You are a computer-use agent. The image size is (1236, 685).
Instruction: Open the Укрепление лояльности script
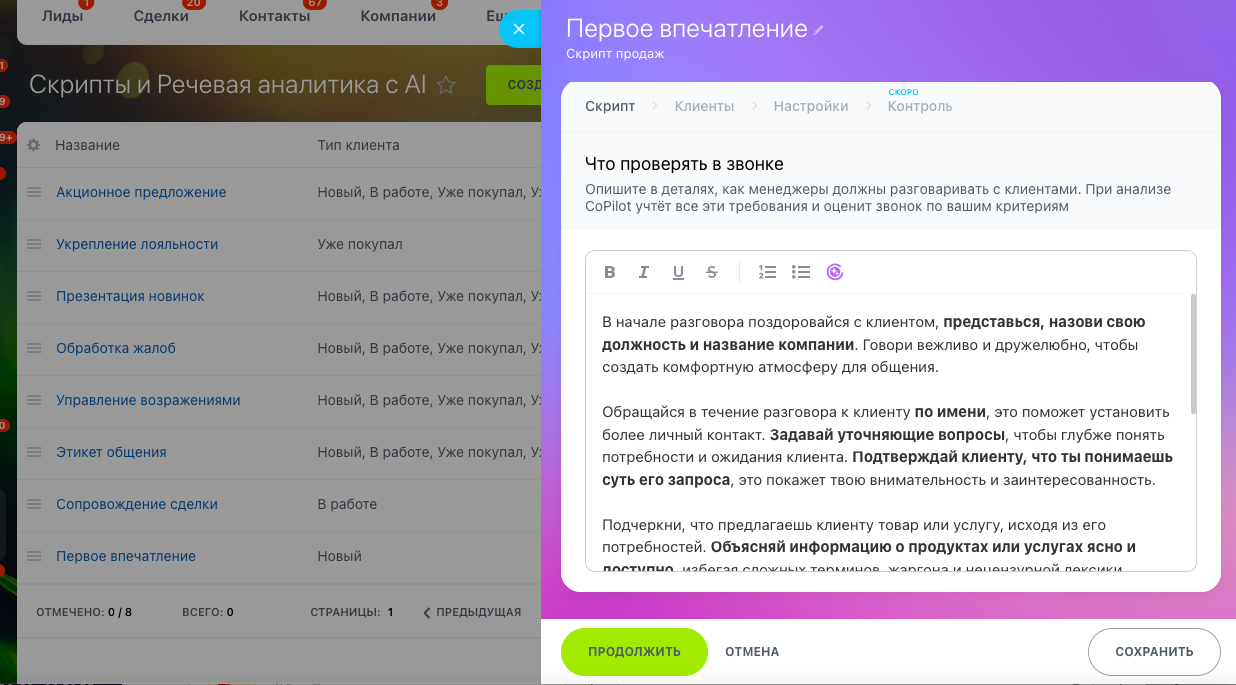pos(137,244)
